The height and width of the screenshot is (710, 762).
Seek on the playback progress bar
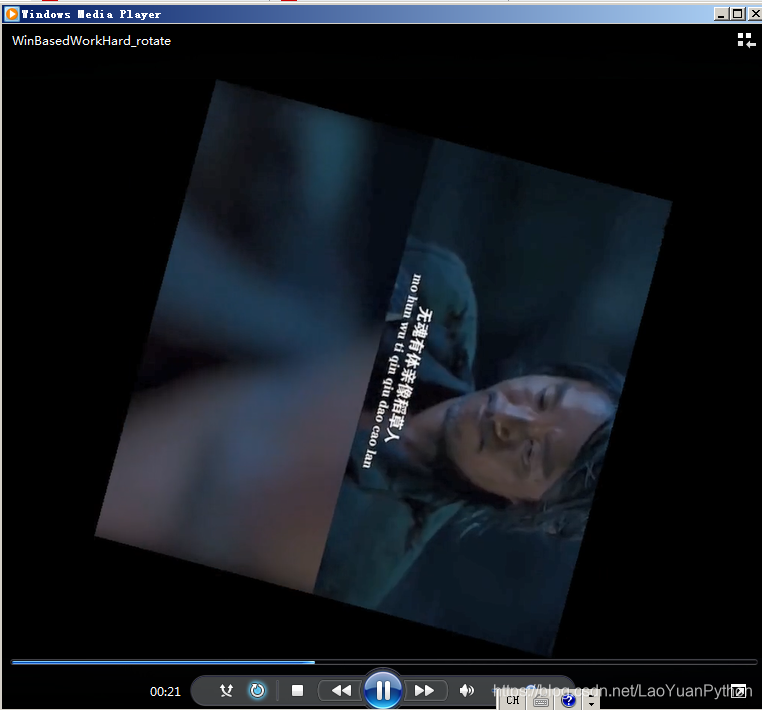384,662
